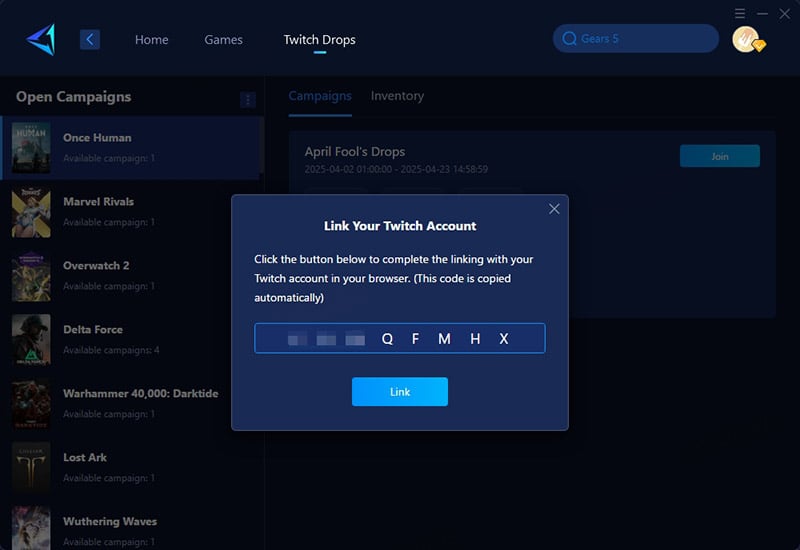Click Overwatch 2 game thumbnail
The image size is (800, 550).
pyautogui.click(x=31, y=276)
